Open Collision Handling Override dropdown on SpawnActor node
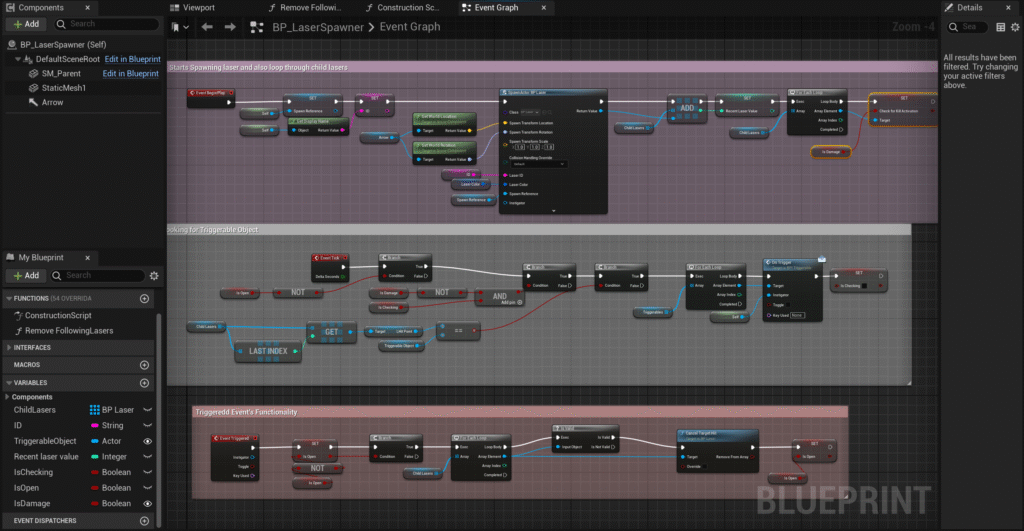 coord(538,164)
